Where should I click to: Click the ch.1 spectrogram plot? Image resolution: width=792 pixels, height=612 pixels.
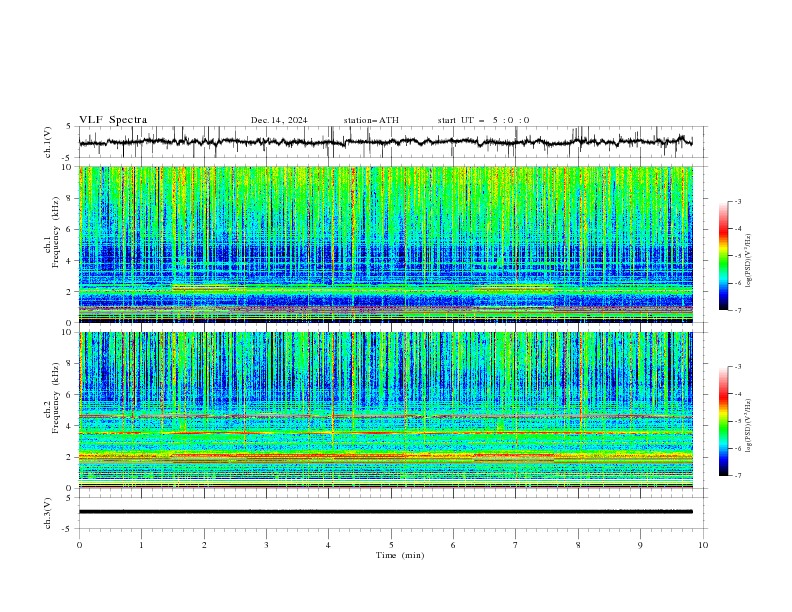click(x=386, y=244)
